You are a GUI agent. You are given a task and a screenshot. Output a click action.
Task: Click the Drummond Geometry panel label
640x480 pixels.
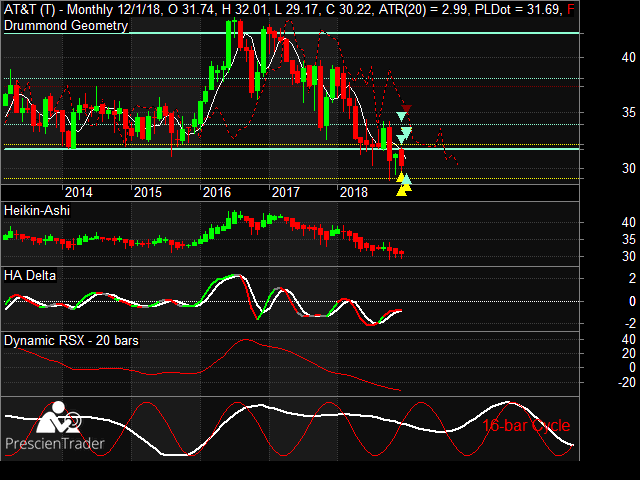tap(66, 26)
